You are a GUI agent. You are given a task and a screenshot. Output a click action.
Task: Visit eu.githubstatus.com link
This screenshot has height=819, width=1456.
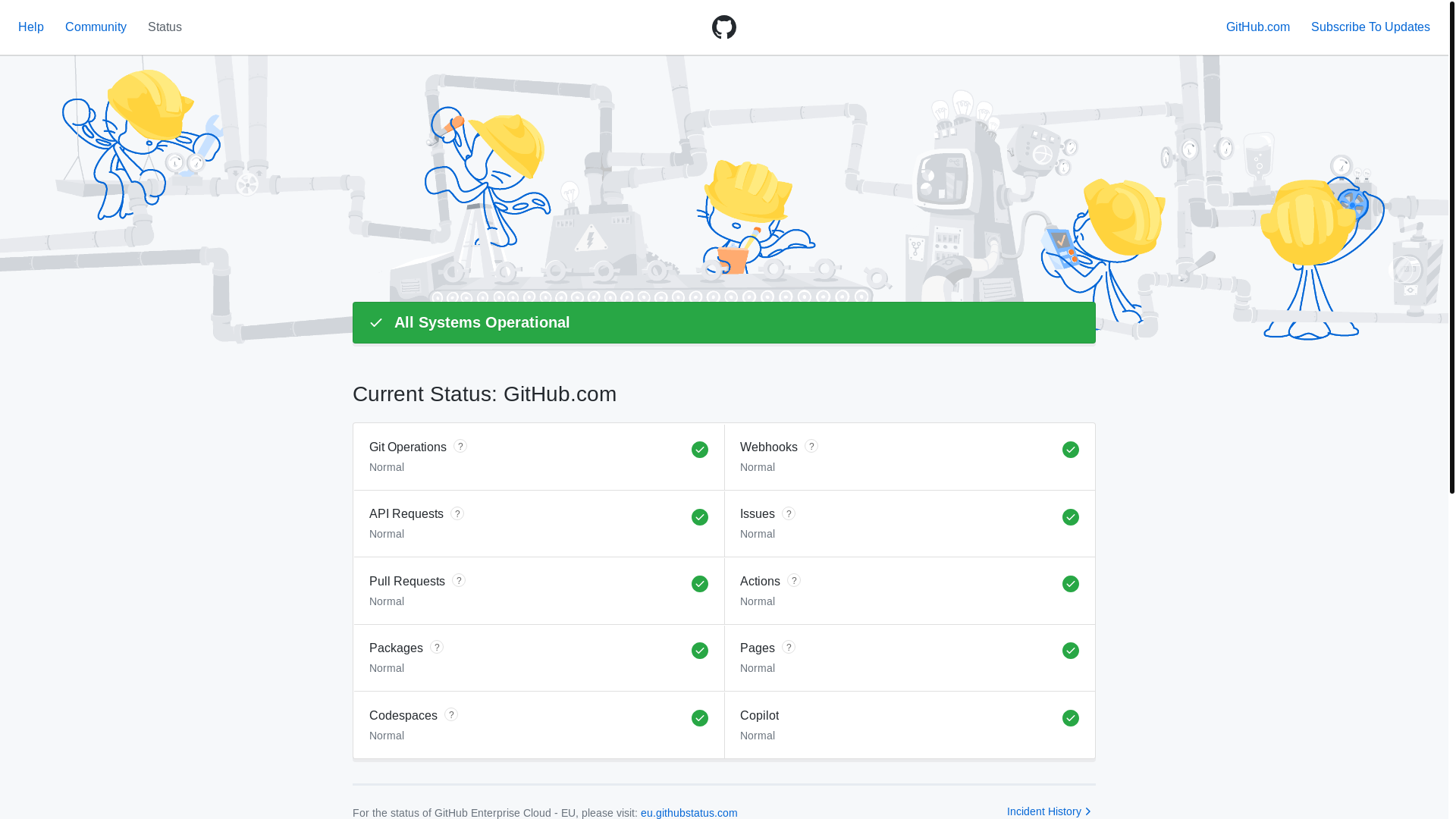689,813
